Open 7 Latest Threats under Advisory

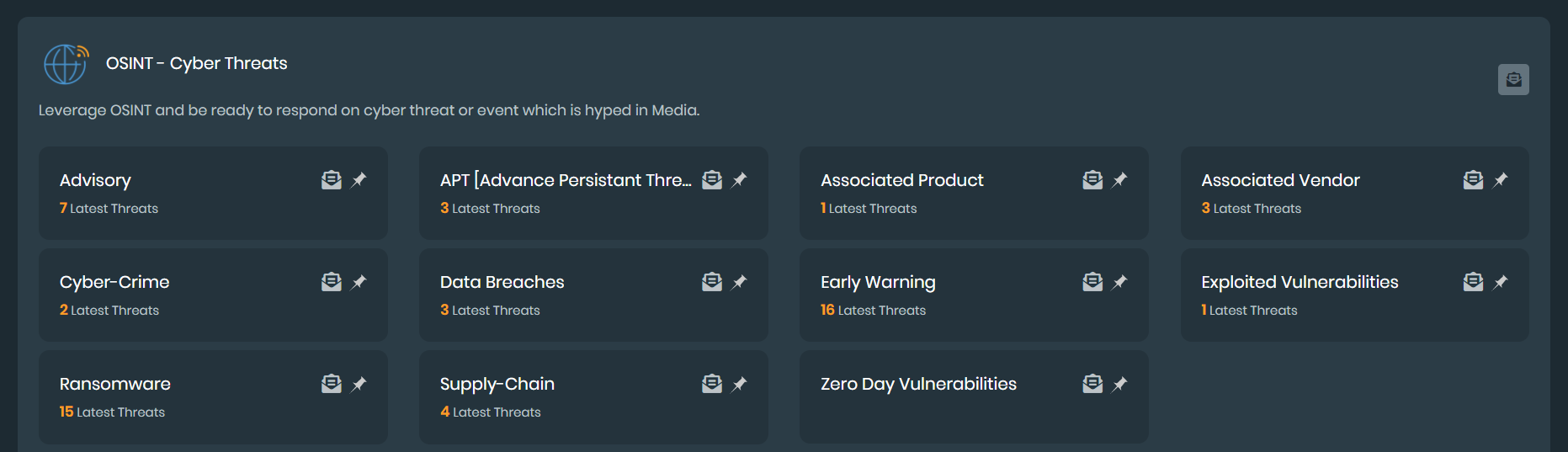pyautogui.click(x=109, y=209)
